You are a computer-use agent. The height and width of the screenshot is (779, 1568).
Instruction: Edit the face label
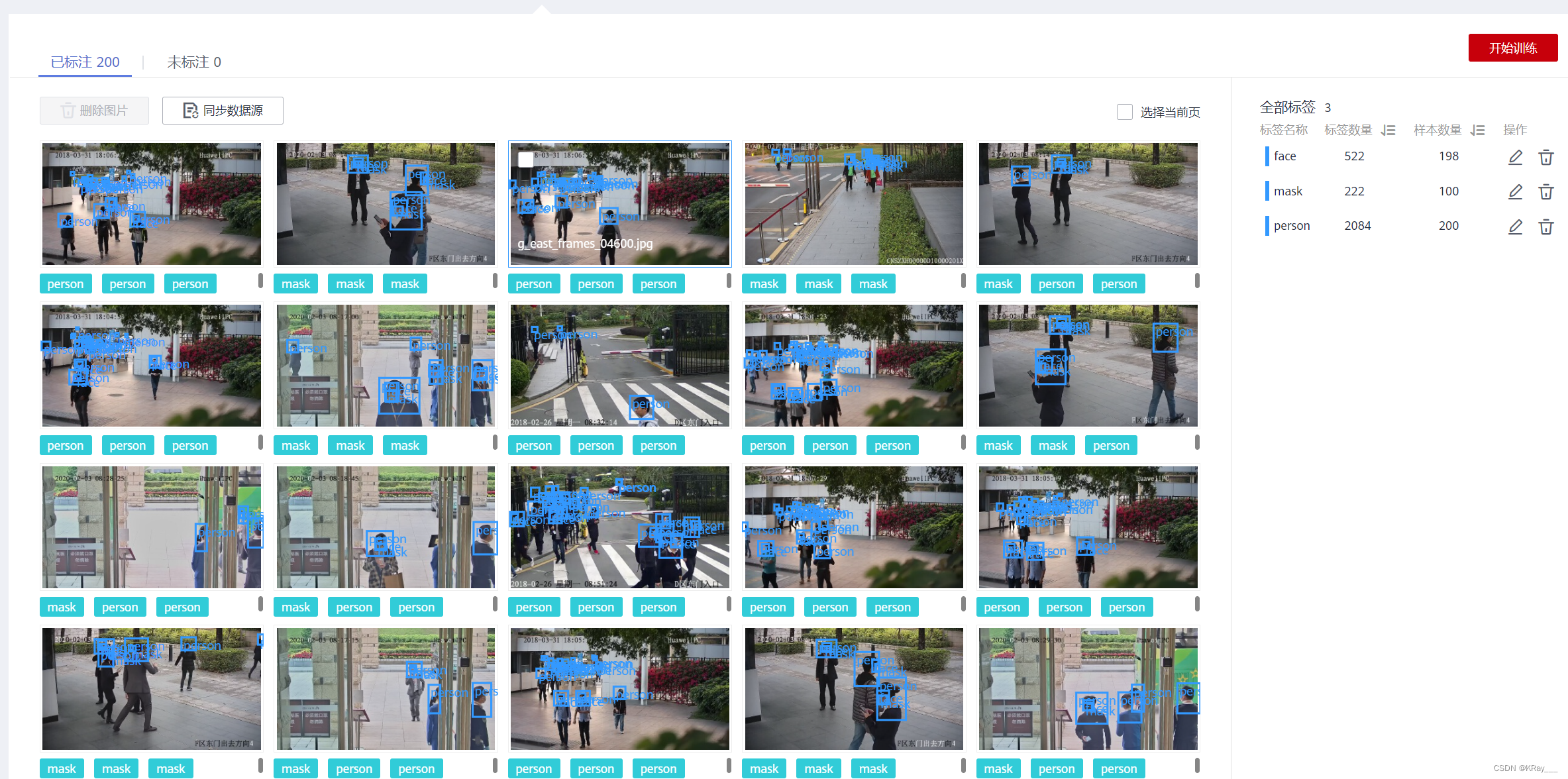point(1515,157)
